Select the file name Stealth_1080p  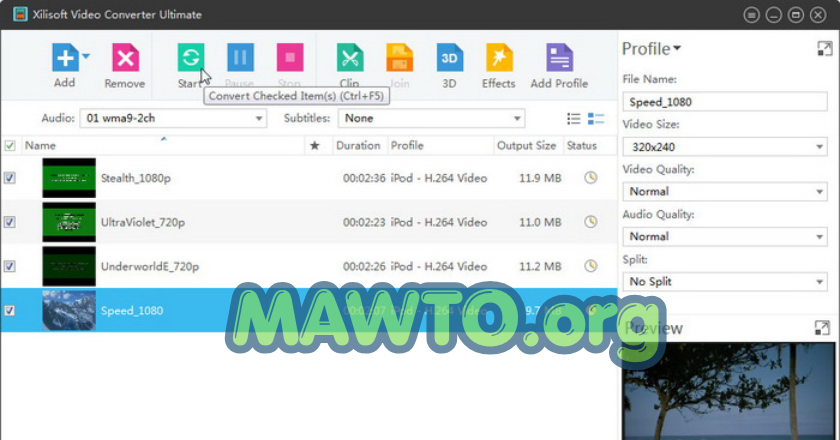click(136, 178)
